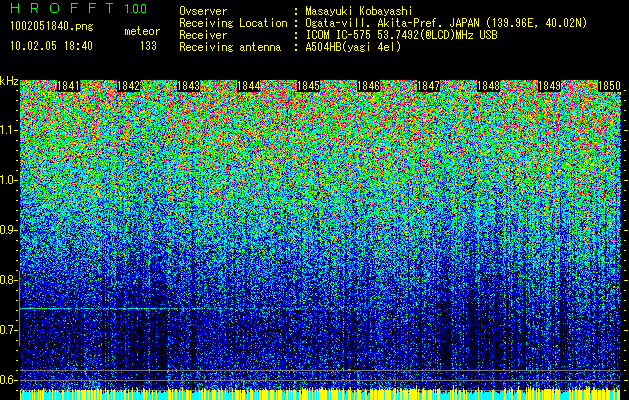Click the 1850 time marker
Viewport: 629px width, 400px height.
click(609, 86)
